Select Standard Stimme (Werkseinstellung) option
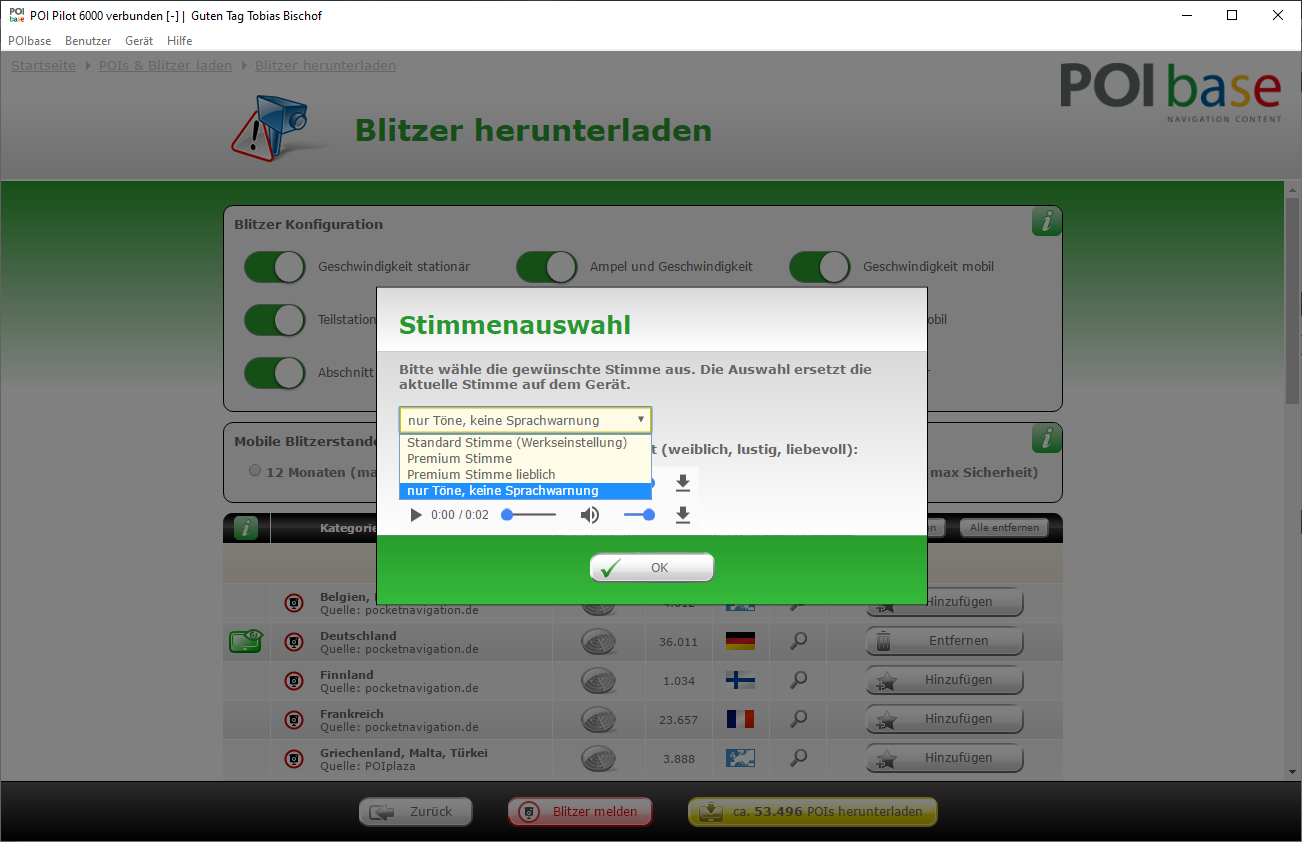This screenshot has height=842, width=1302. [517, 442]
